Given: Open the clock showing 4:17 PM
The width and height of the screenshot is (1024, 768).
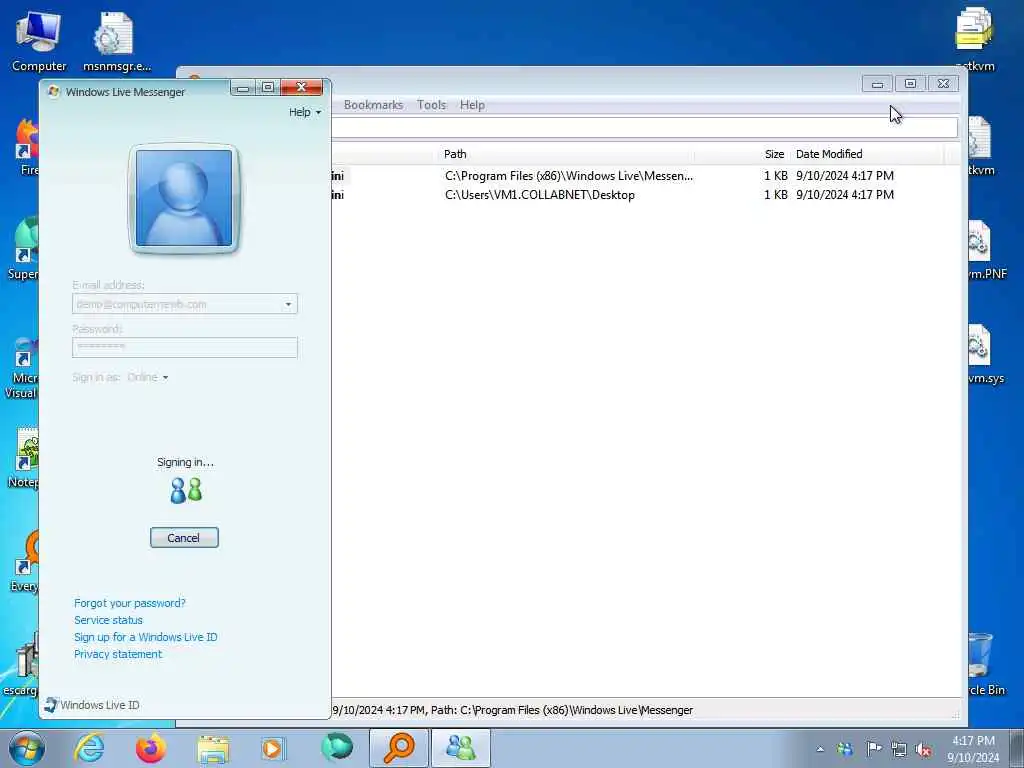Looking at the screenshot, I should pyautogui.click(x=973, y=748).
